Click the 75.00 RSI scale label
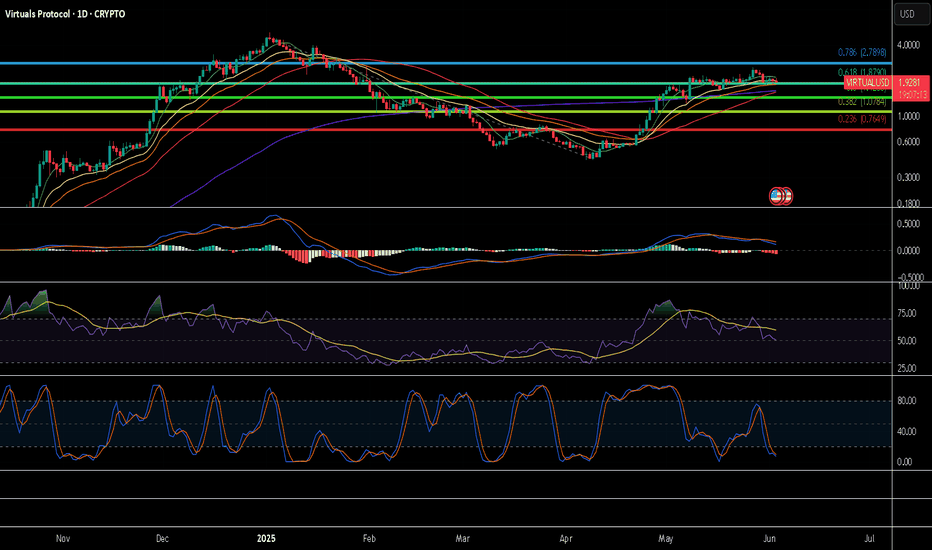932x550 pixels. coord(909,312)
